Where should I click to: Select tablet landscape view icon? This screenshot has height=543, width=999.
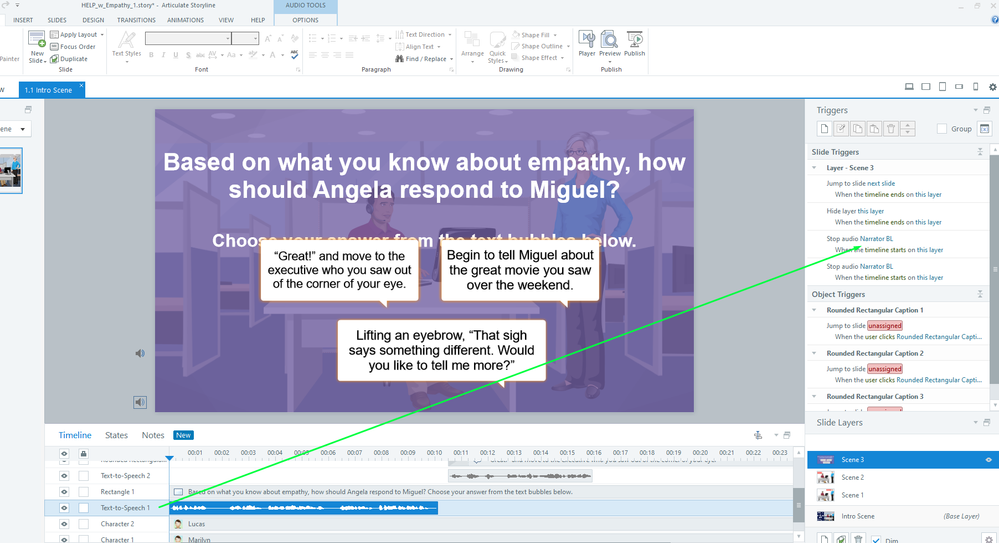point(926,87)
